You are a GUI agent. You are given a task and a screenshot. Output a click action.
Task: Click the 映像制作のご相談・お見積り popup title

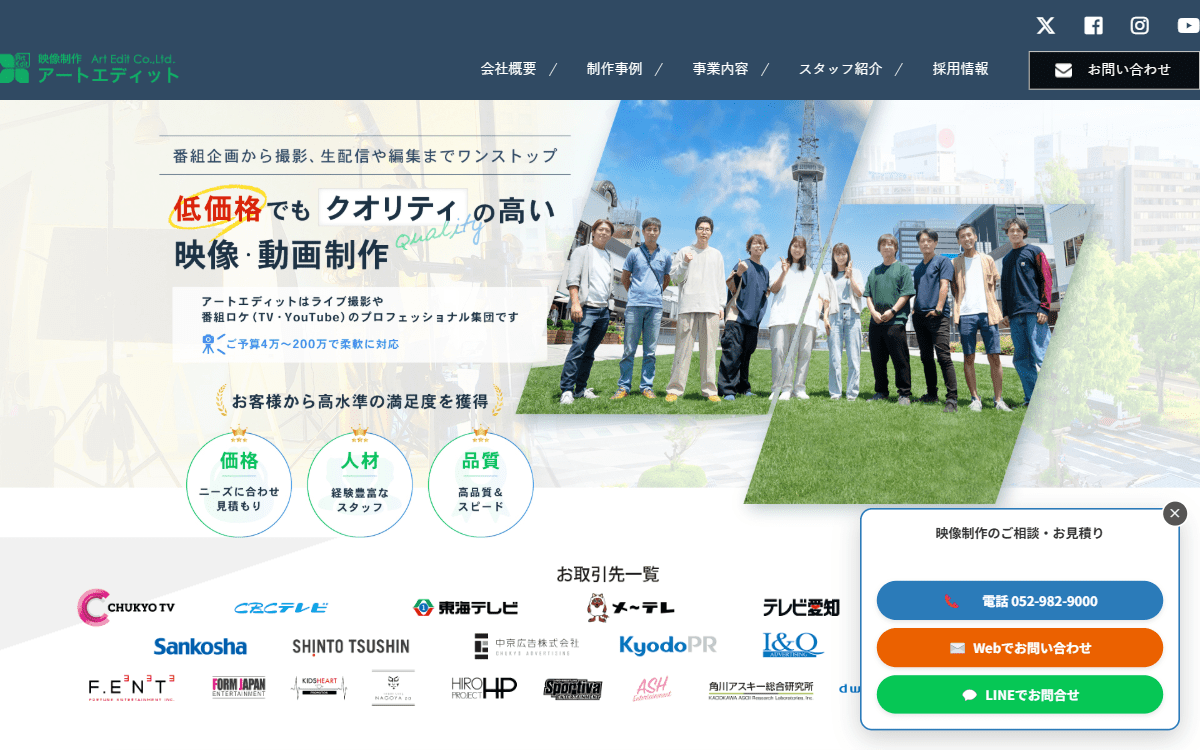click(x=1020, y=533)
